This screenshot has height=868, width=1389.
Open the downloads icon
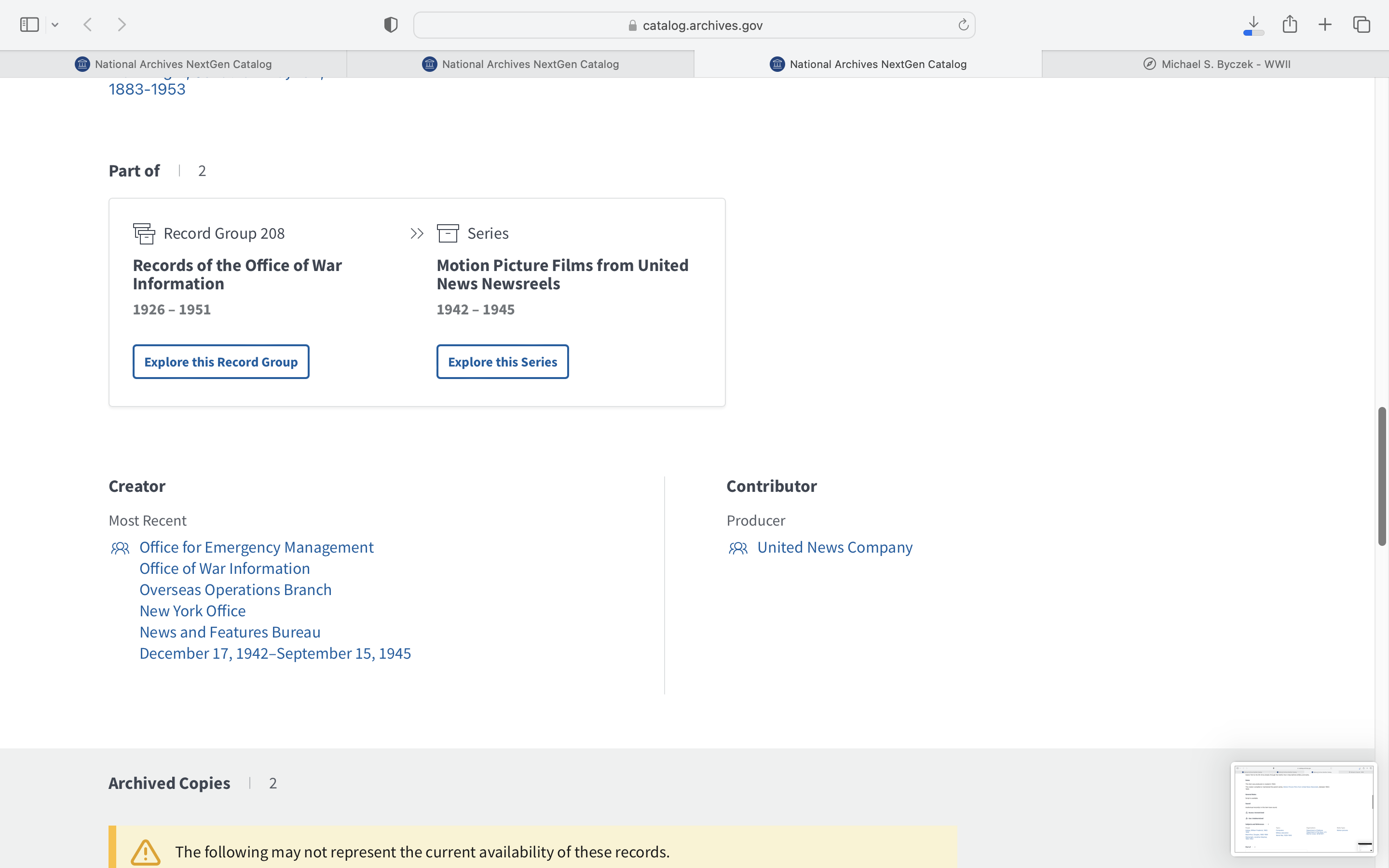click(x=1253, y=25)
